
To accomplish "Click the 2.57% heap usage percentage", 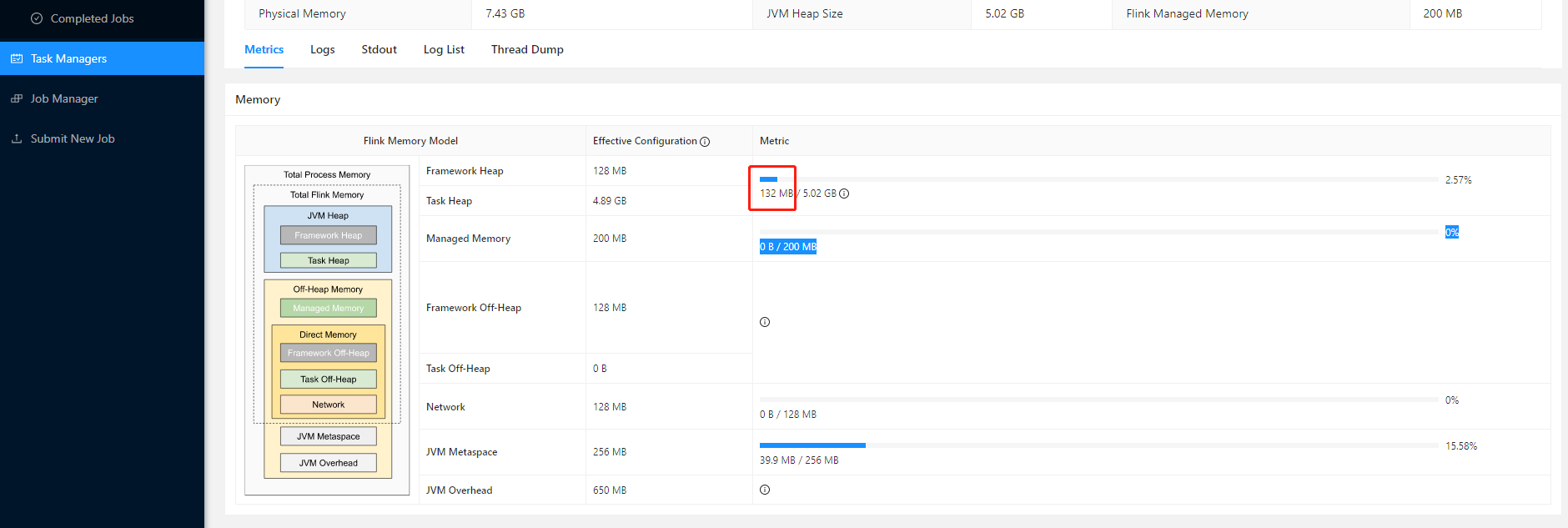I will pyautogui.click(x=1459, y=180).
